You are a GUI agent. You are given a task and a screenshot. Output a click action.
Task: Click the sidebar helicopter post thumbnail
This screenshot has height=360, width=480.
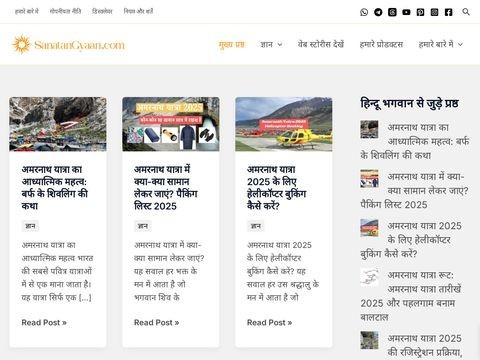click(x=369, y=228)
